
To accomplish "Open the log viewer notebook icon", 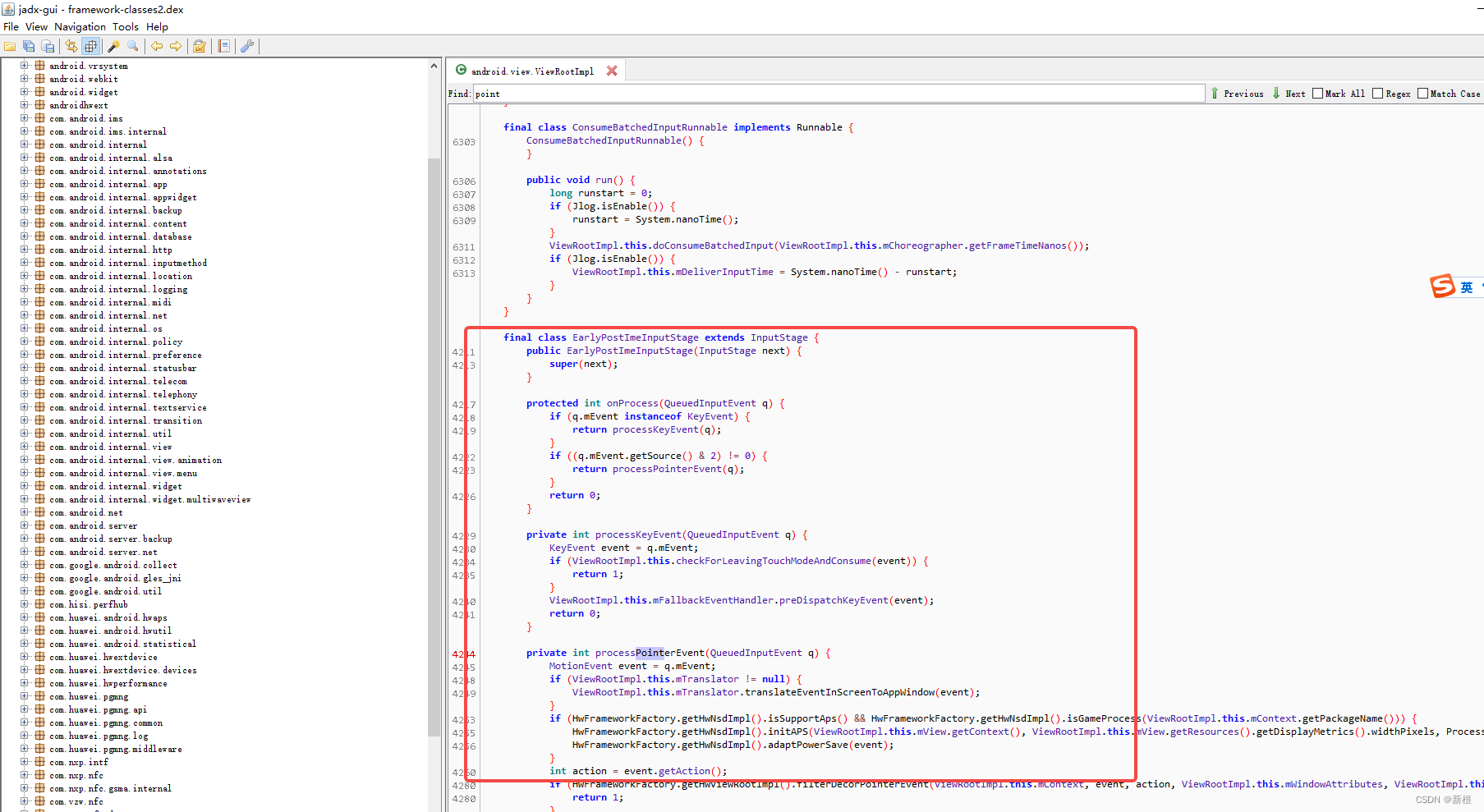I will [223, 46].
